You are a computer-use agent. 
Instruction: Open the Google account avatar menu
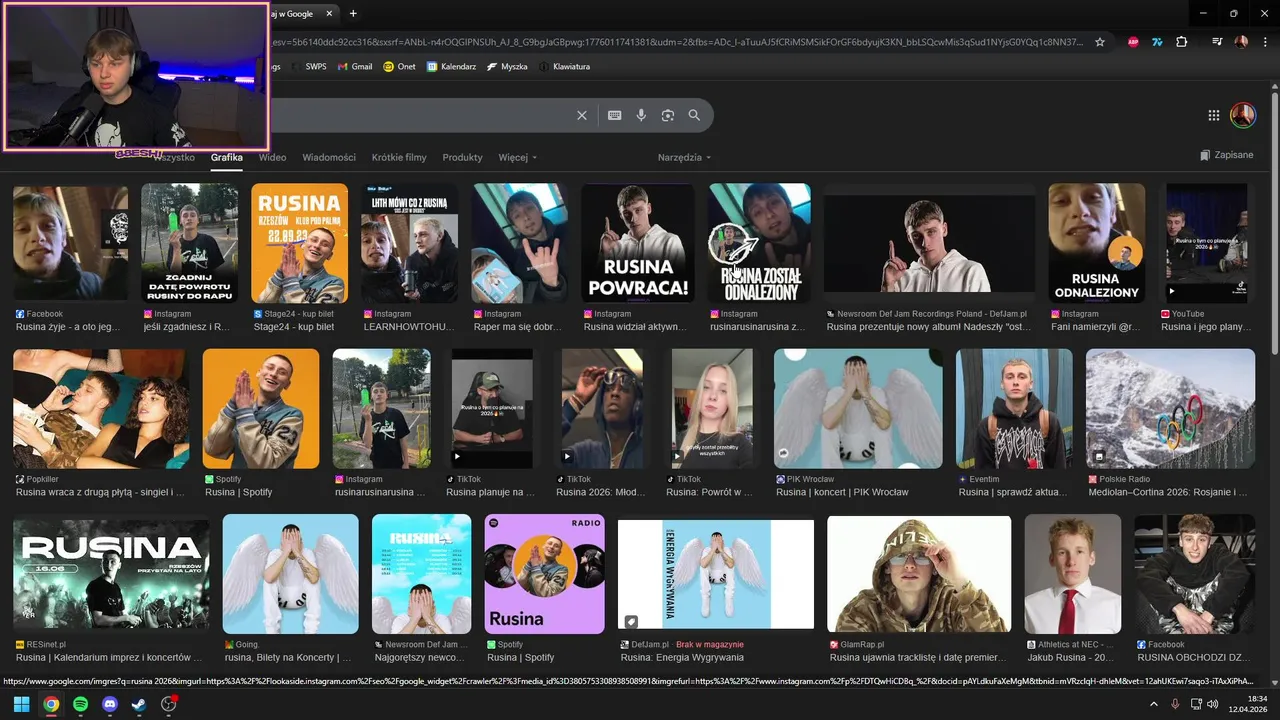point(1243,115)
